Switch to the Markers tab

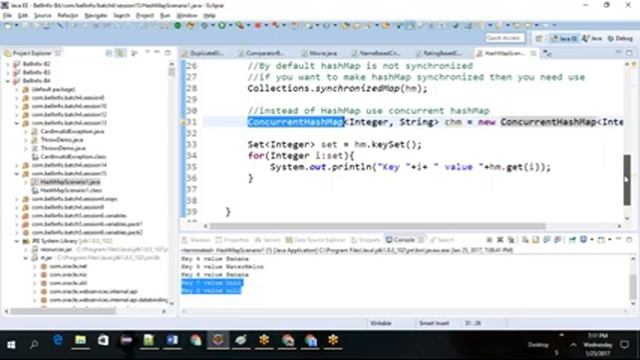click(196, 240)
